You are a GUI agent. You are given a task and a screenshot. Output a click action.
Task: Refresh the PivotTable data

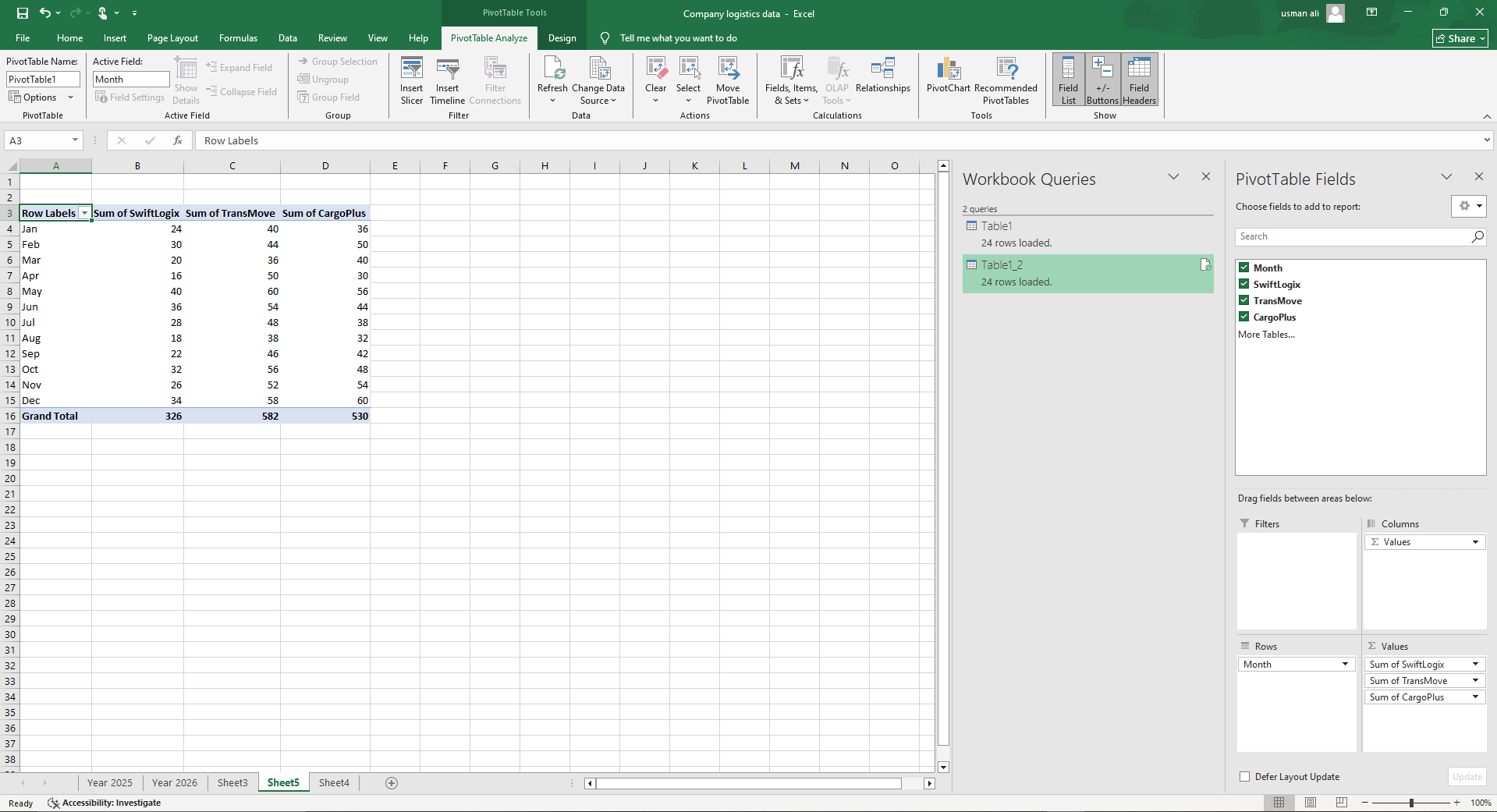click(552, 80)
